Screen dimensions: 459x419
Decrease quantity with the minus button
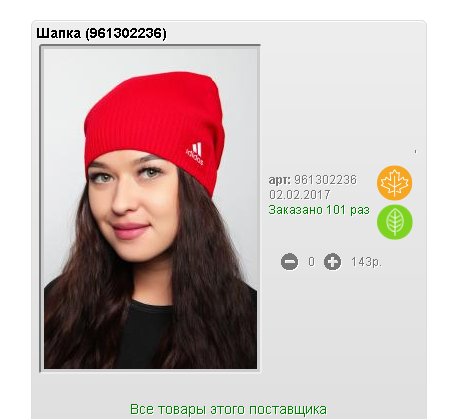(289, 262)
